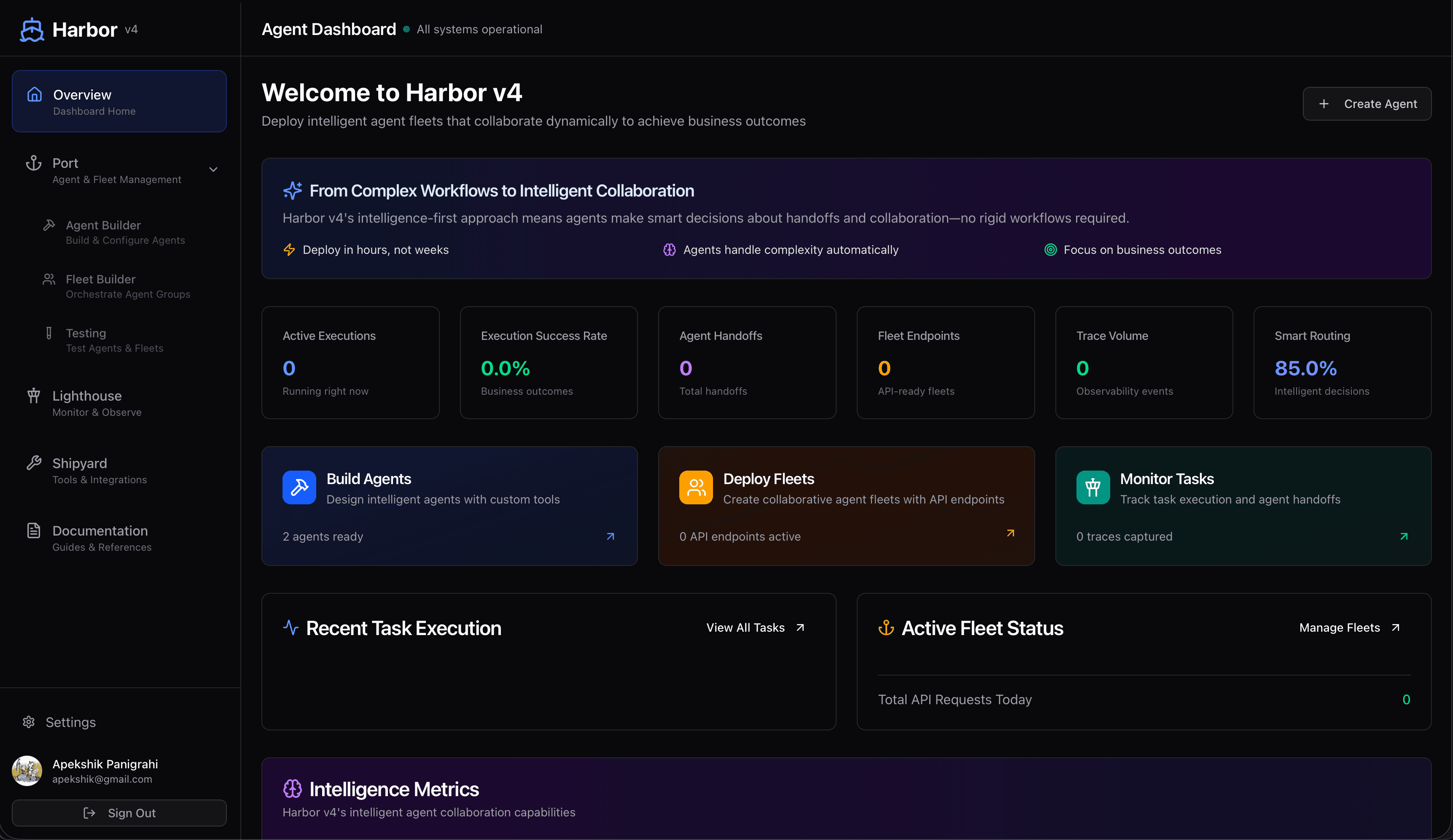Click the Documentation file icon in sidebar
The width and height of the screenshot is (1453, 840).
(x=33, y=530)
